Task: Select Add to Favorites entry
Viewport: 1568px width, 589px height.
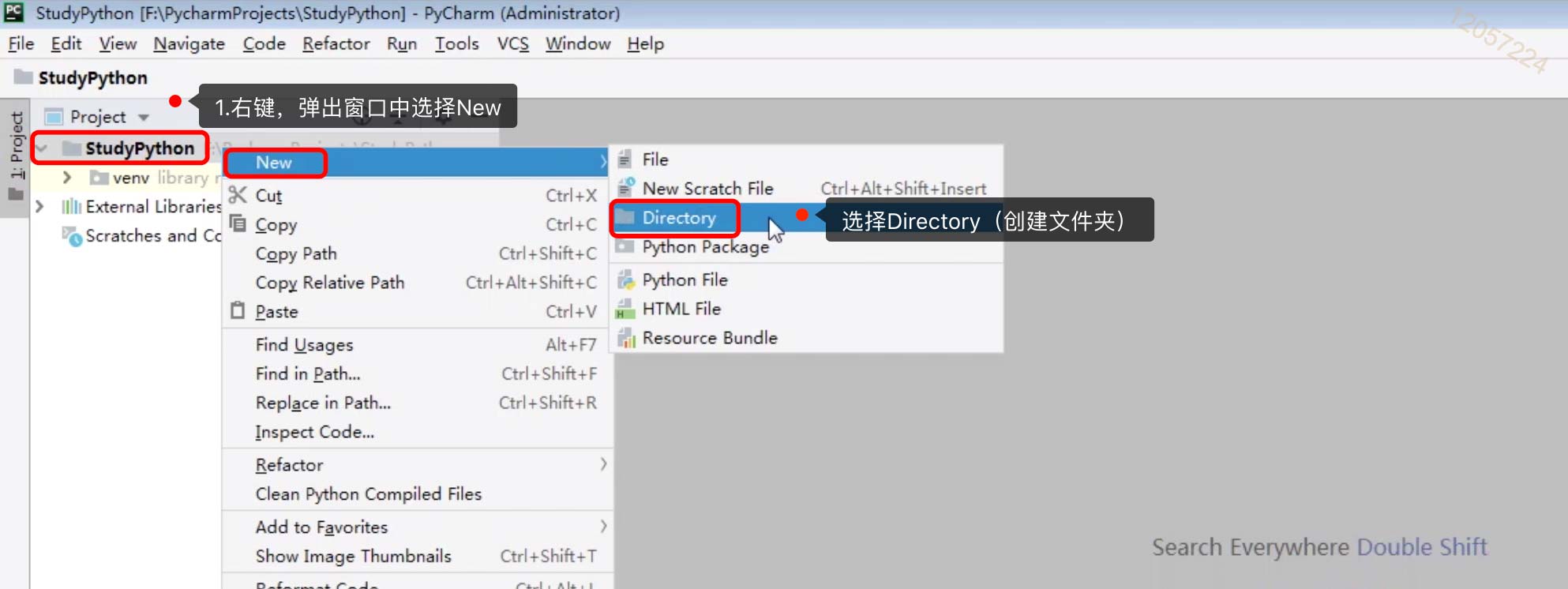Action: (x=321, y=527)
